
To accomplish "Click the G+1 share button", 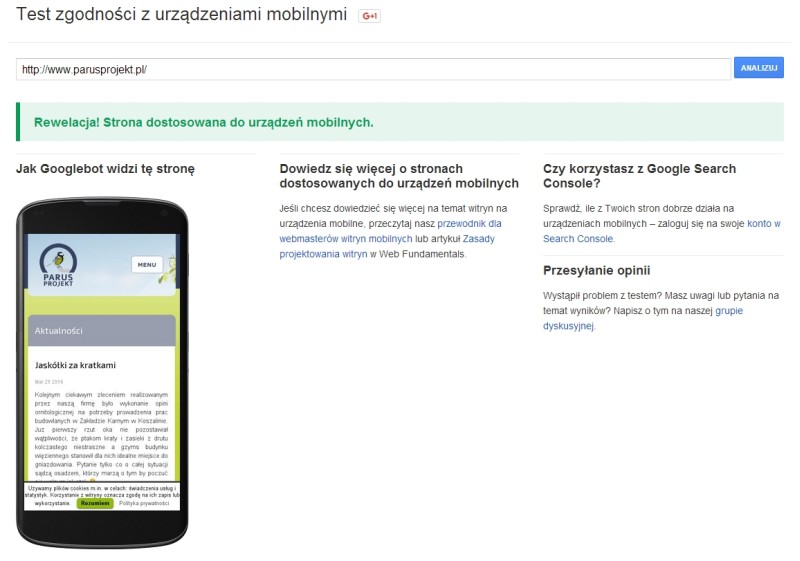I will (369, 16).
